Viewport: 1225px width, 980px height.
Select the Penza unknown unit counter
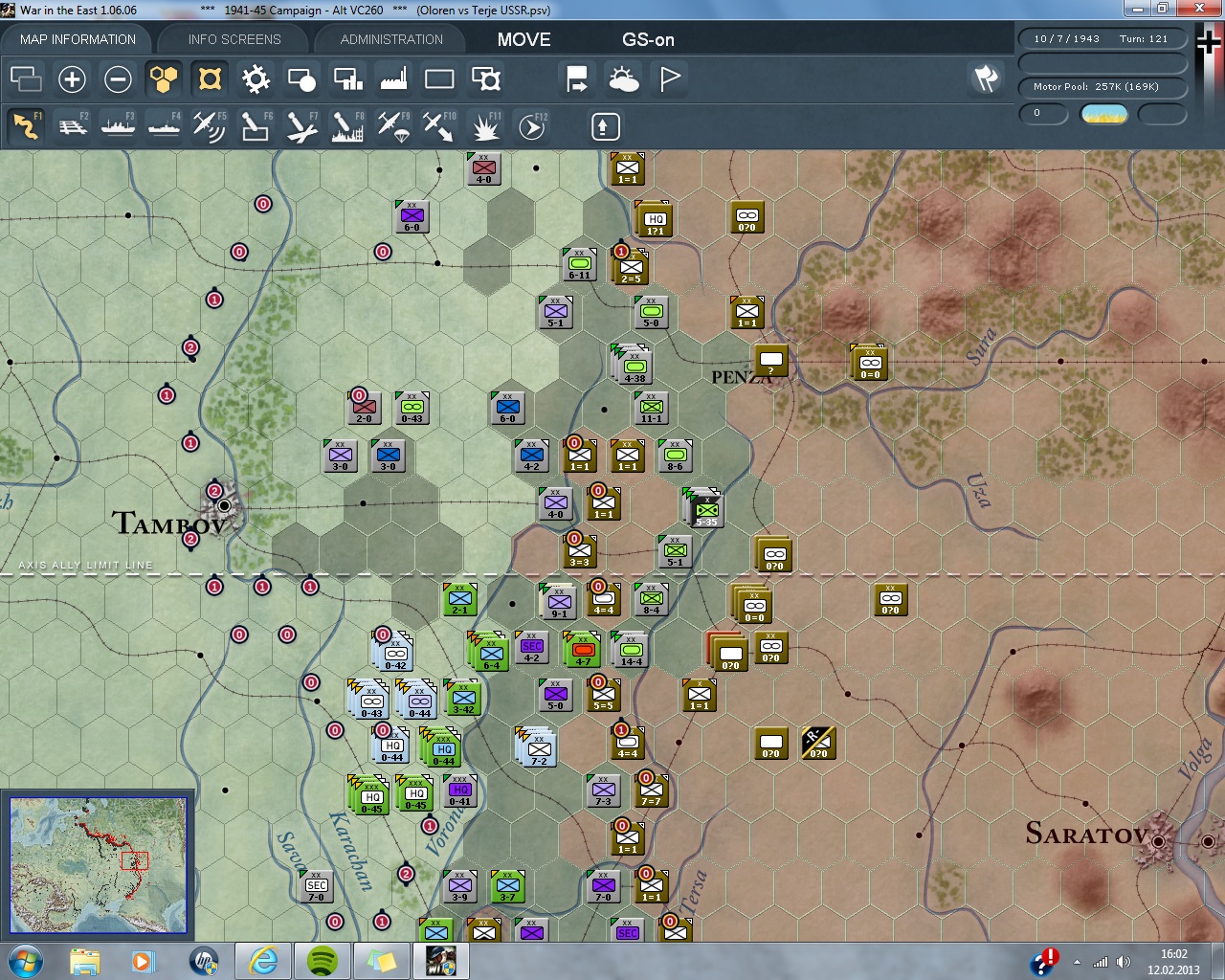770,361
